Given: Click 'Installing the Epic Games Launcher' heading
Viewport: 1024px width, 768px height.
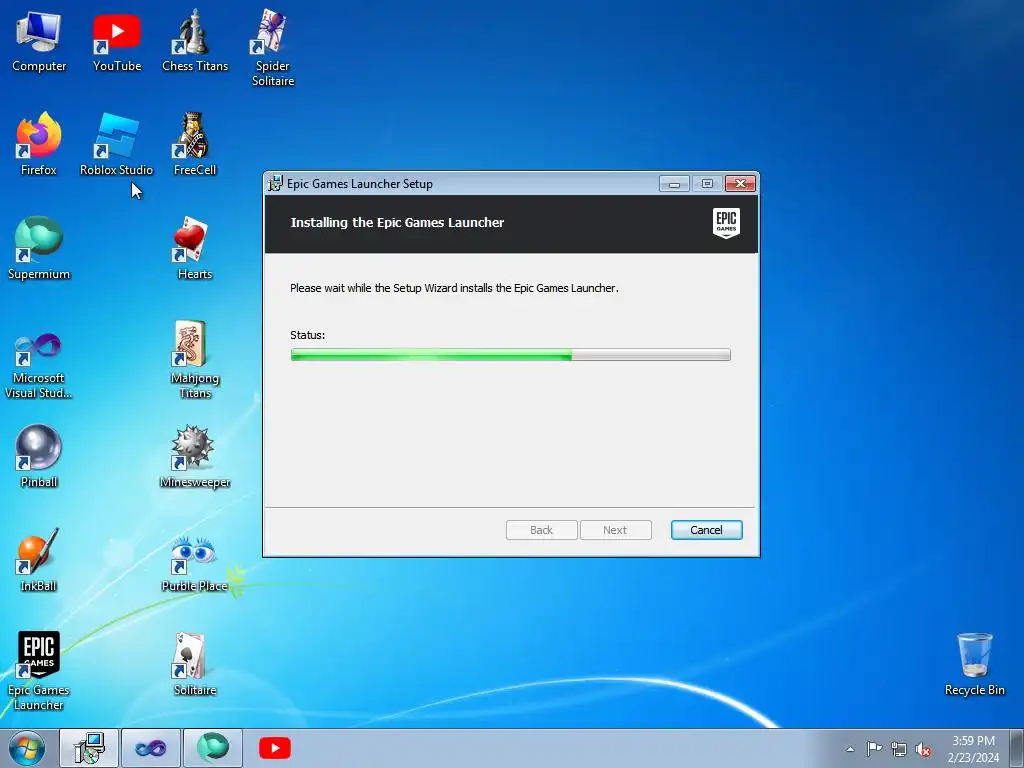Looking at the screenshot, I should pos(397,223).
